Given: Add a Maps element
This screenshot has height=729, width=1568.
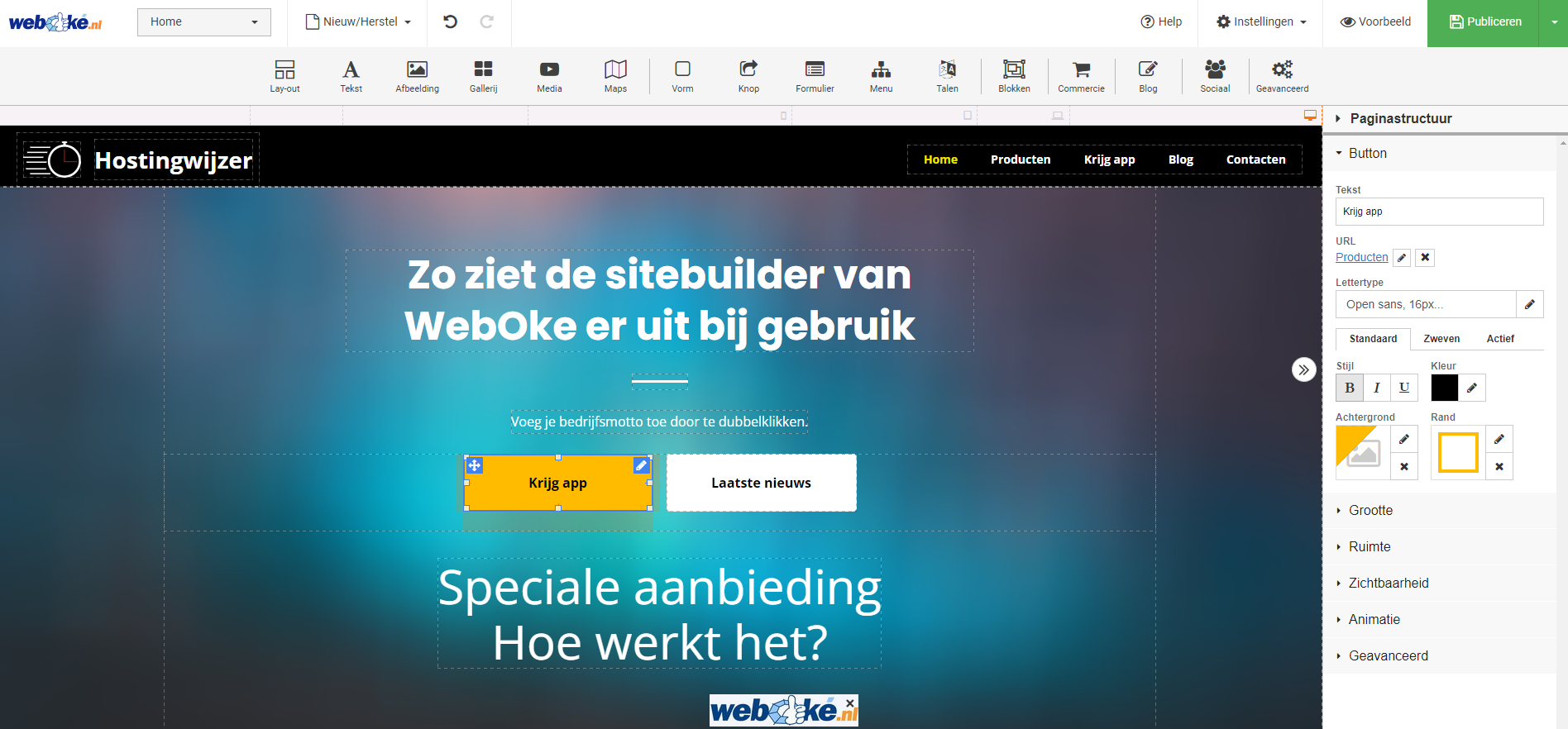Looking at the screenshot, I should pos(615,76).
